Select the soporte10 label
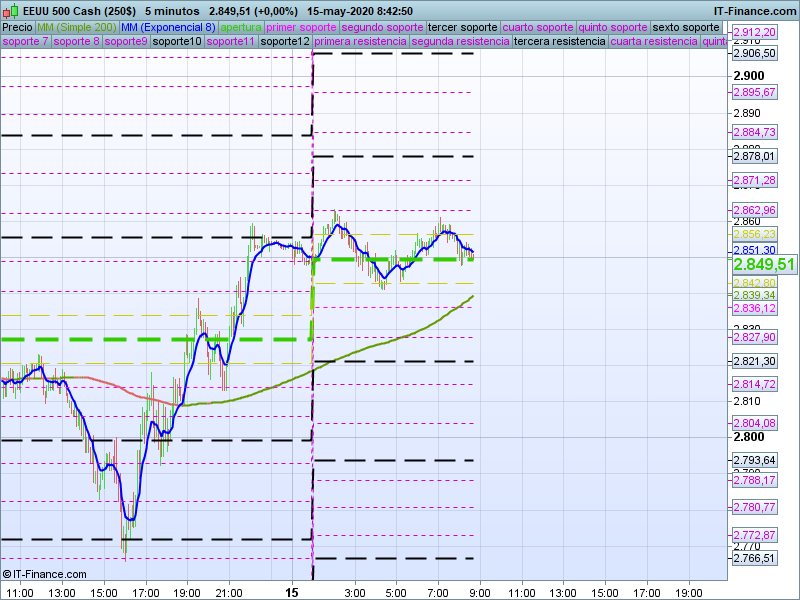This screenshot has width=800, height=600. click(178, 42)
